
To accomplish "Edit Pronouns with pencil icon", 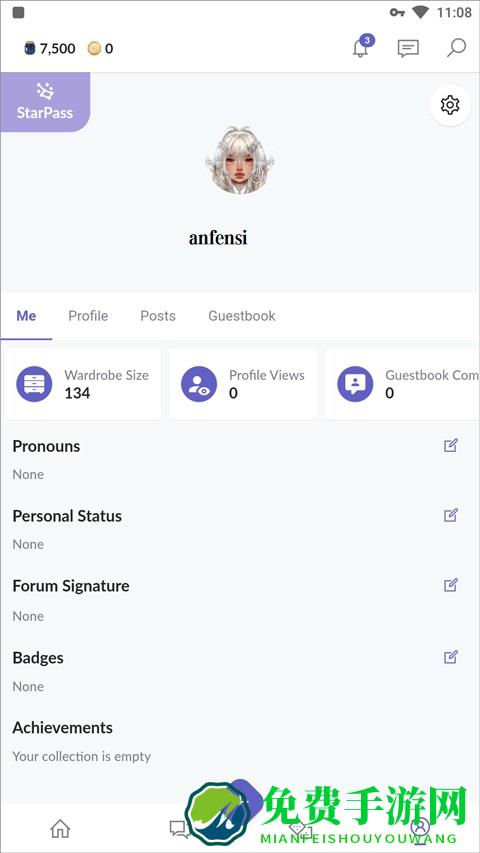I will pyautogui.click(x=451, y=446).
